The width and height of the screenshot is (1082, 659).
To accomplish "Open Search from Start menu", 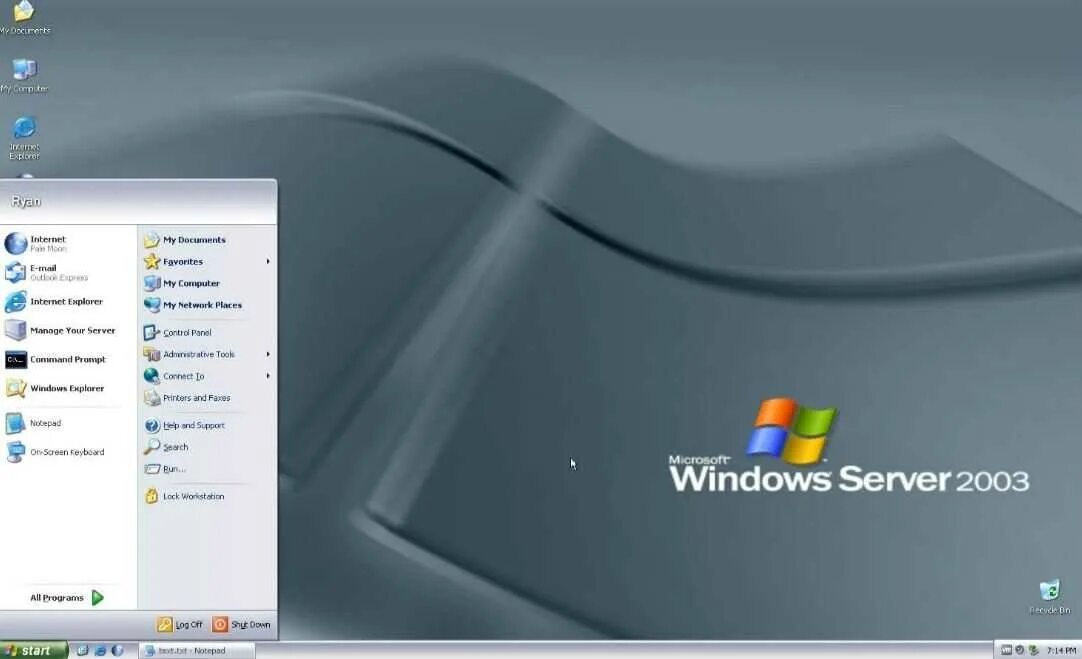I will (x=207, y=447).
